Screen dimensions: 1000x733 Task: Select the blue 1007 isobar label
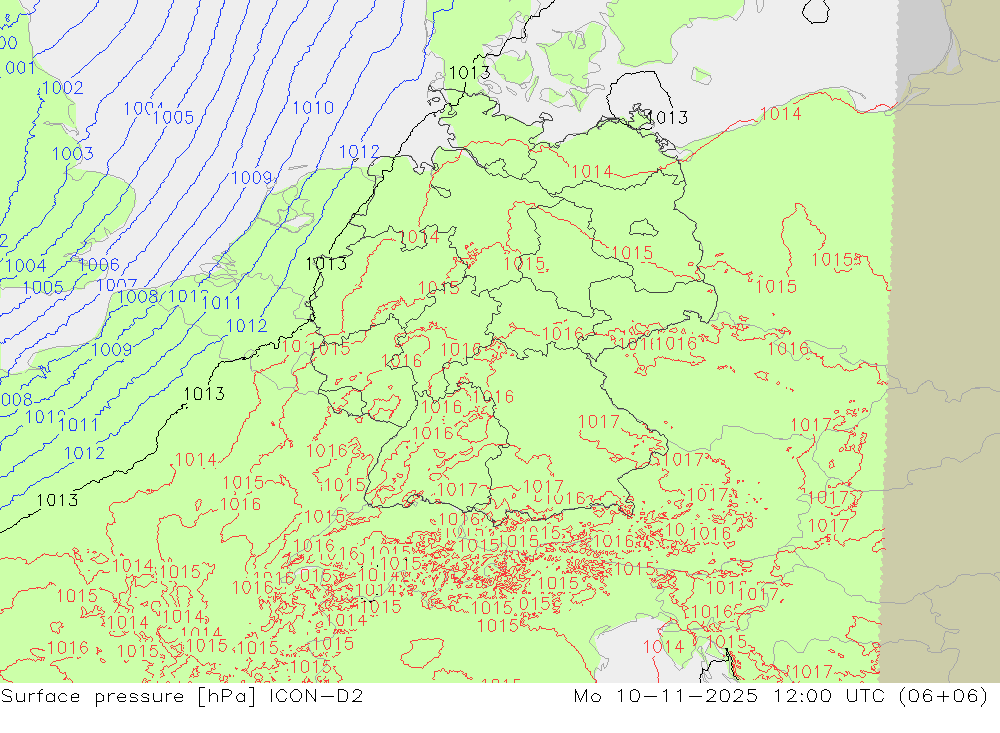pos(117,285)
